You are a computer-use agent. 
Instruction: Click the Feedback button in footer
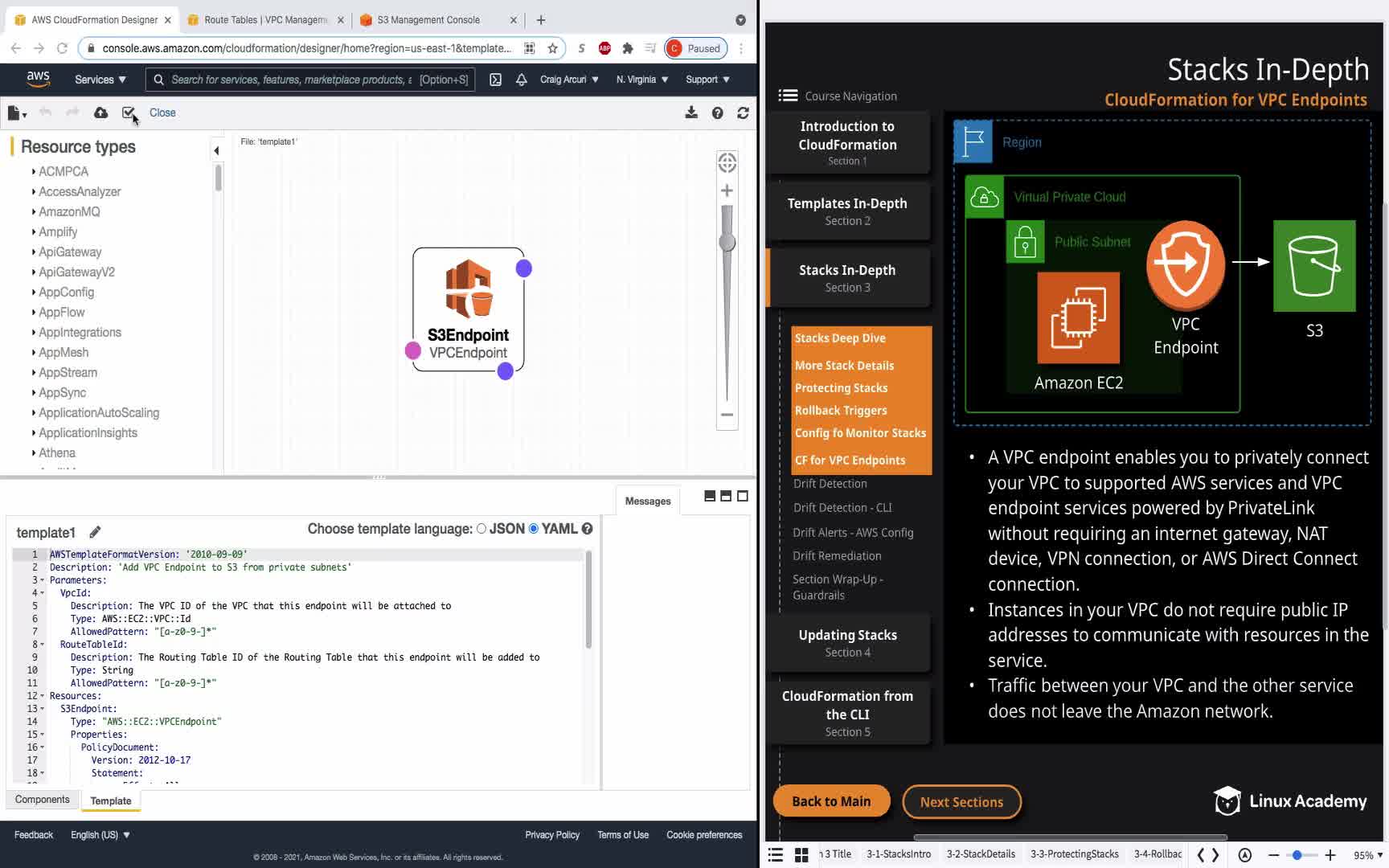(x=34, y=835)
